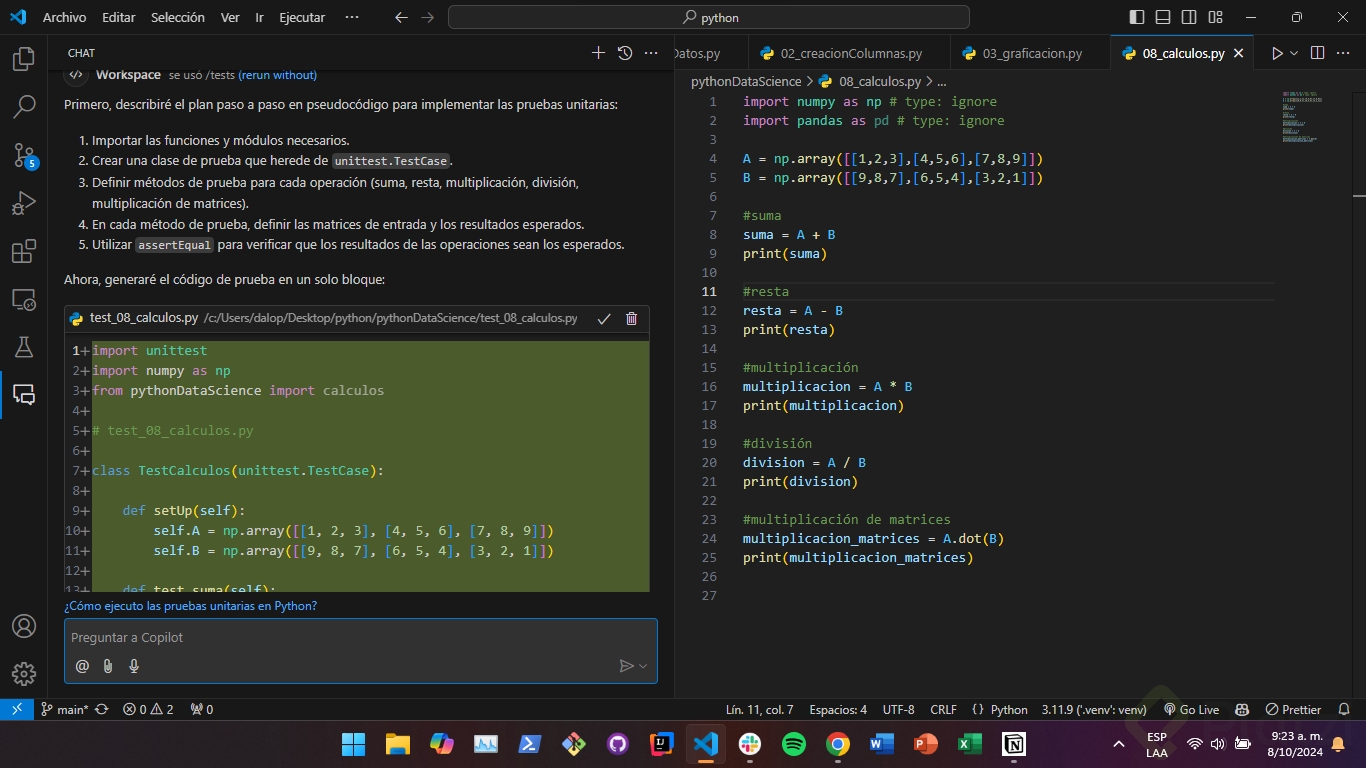The image size is (1366, 768).
Task: Open the Selección menu
Action: click(178, 17)
